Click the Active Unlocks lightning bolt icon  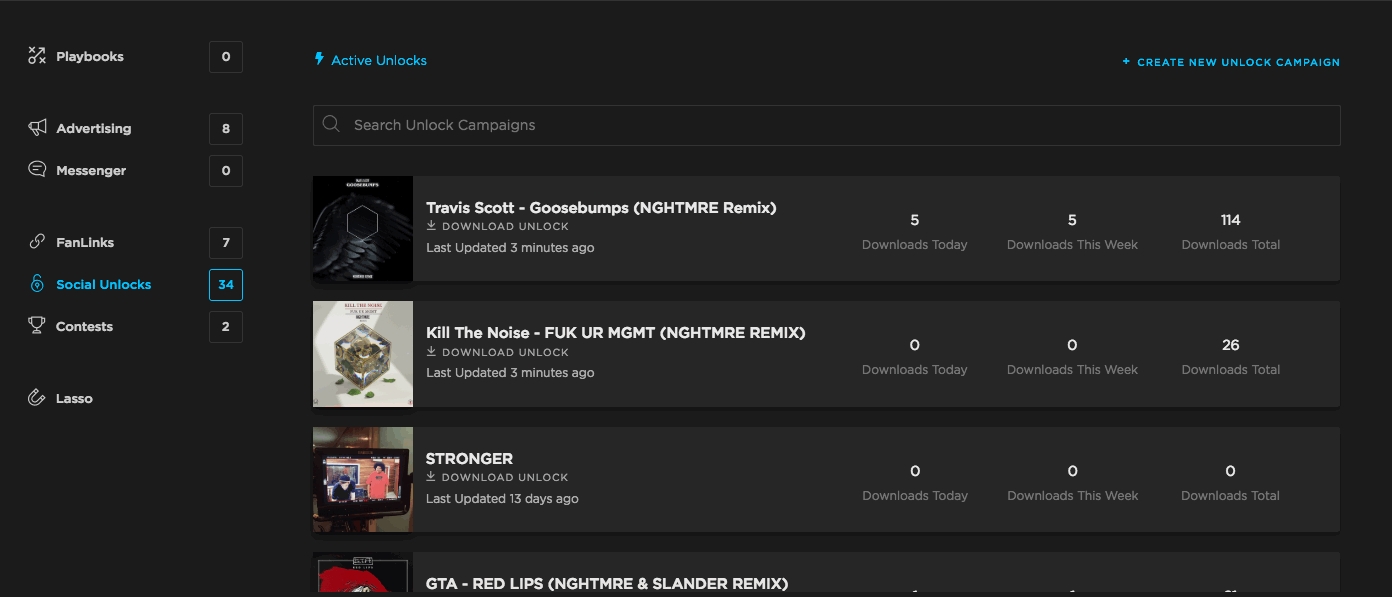point(319,59)
